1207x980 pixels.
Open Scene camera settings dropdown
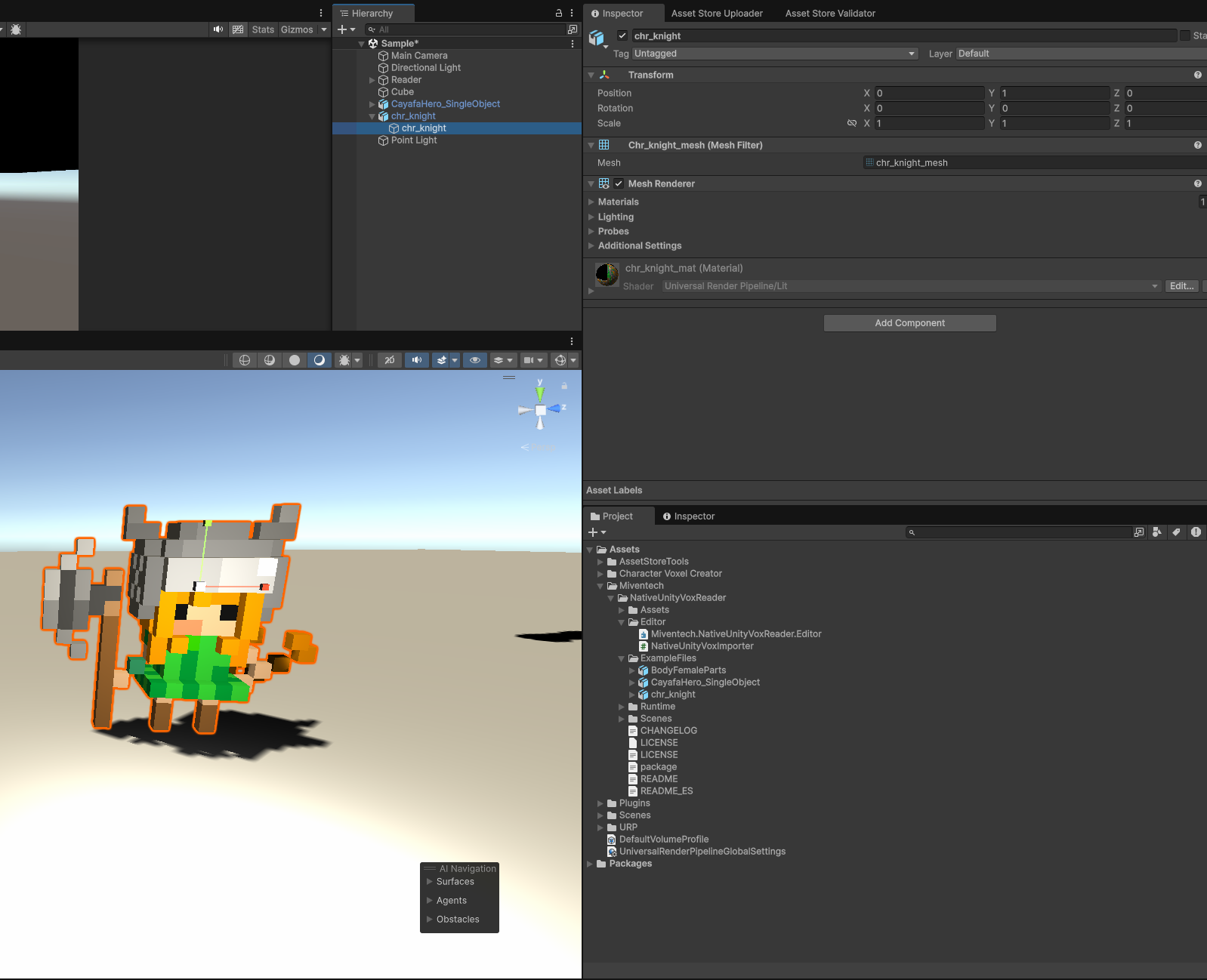coord(534,360)
